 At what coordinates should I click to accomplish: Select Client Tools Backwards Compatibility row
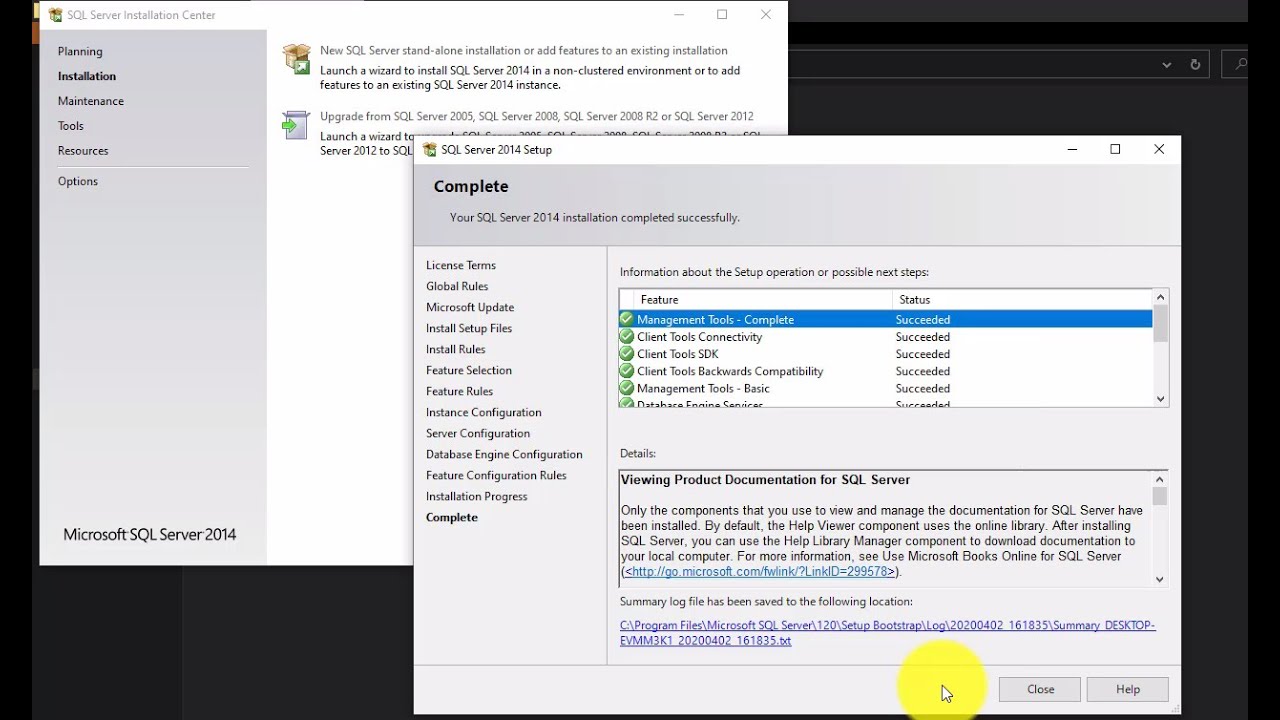coord(886,371)
